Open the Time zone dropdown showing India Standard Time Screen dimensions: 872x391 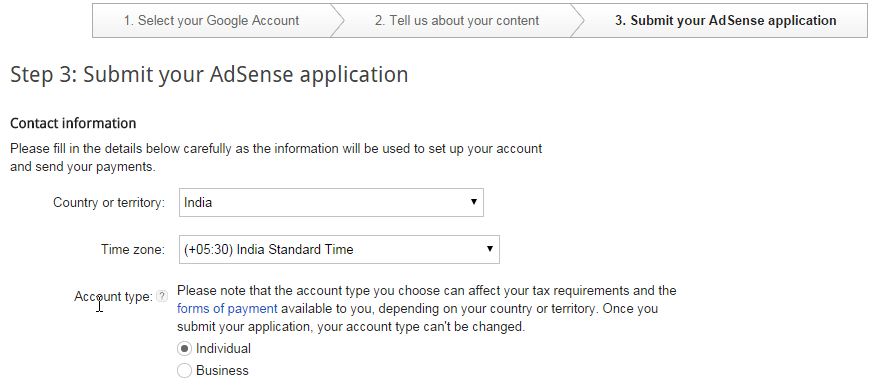point(339,249)
